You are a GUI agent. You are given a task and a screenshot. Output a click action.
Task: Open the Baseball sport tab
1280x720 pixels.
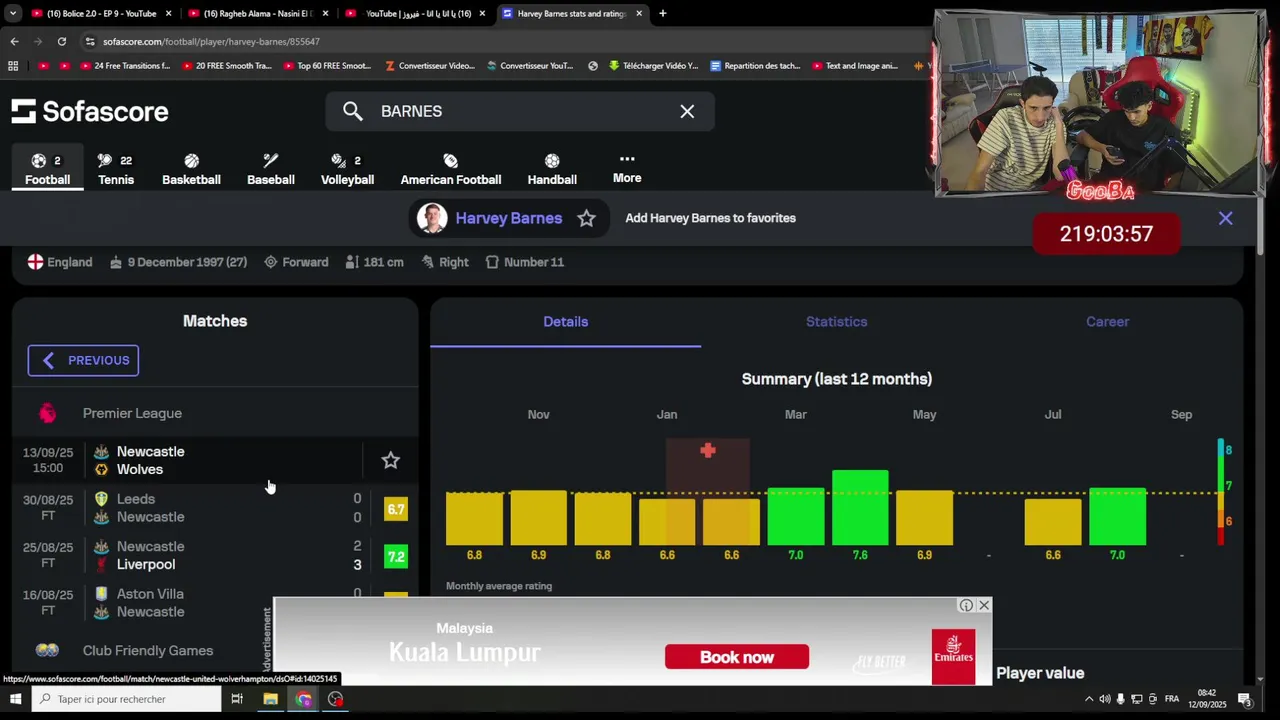click(271, 169)
